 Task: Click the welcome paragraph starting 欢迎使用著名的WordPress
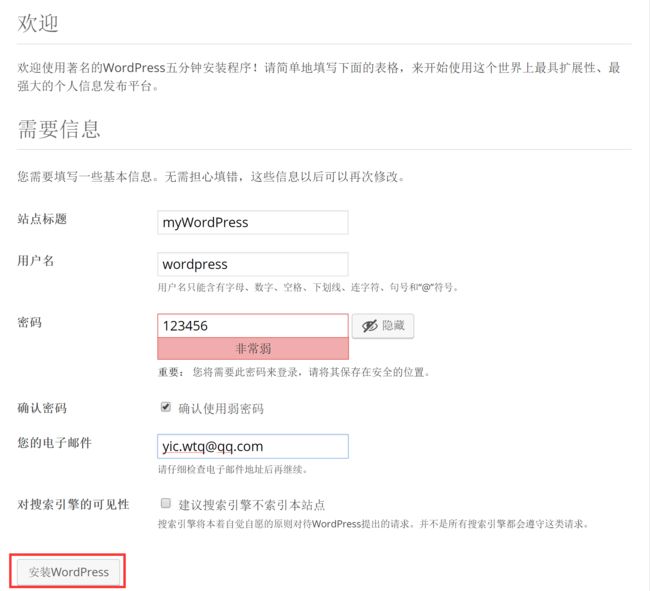click(319, 76)
